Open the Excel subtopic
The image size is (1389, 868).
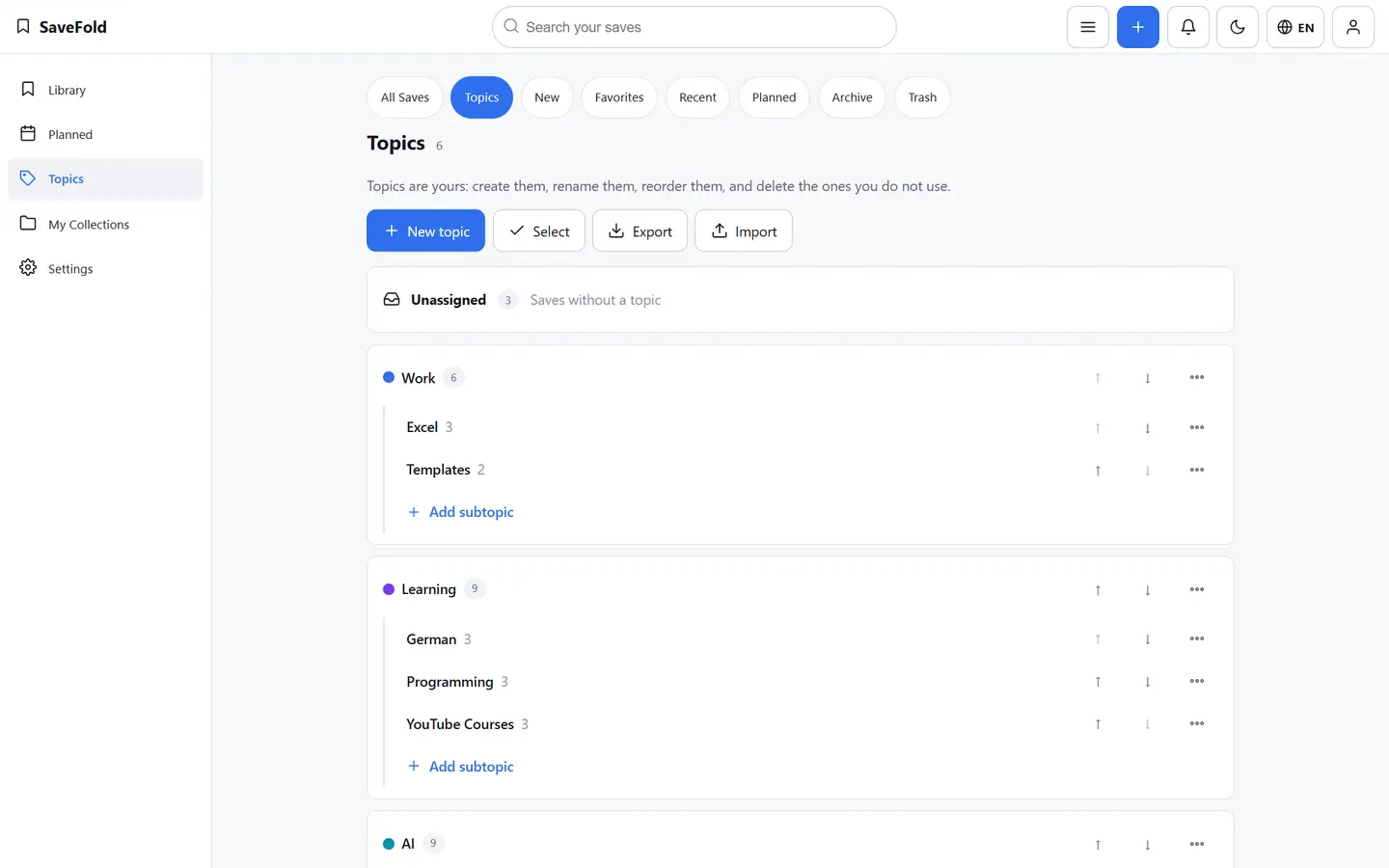click(x=422, y=427)
